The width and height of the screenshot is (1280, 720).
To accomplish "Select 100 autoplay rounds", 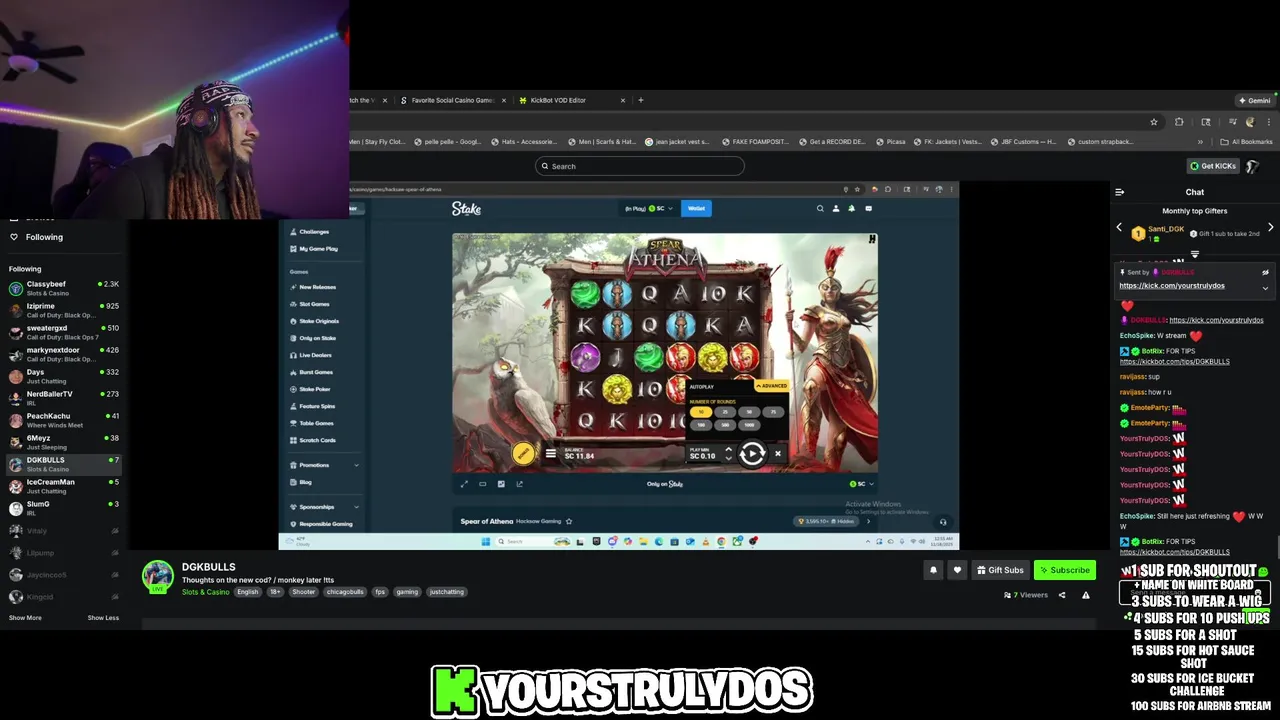I will [702, 424].
